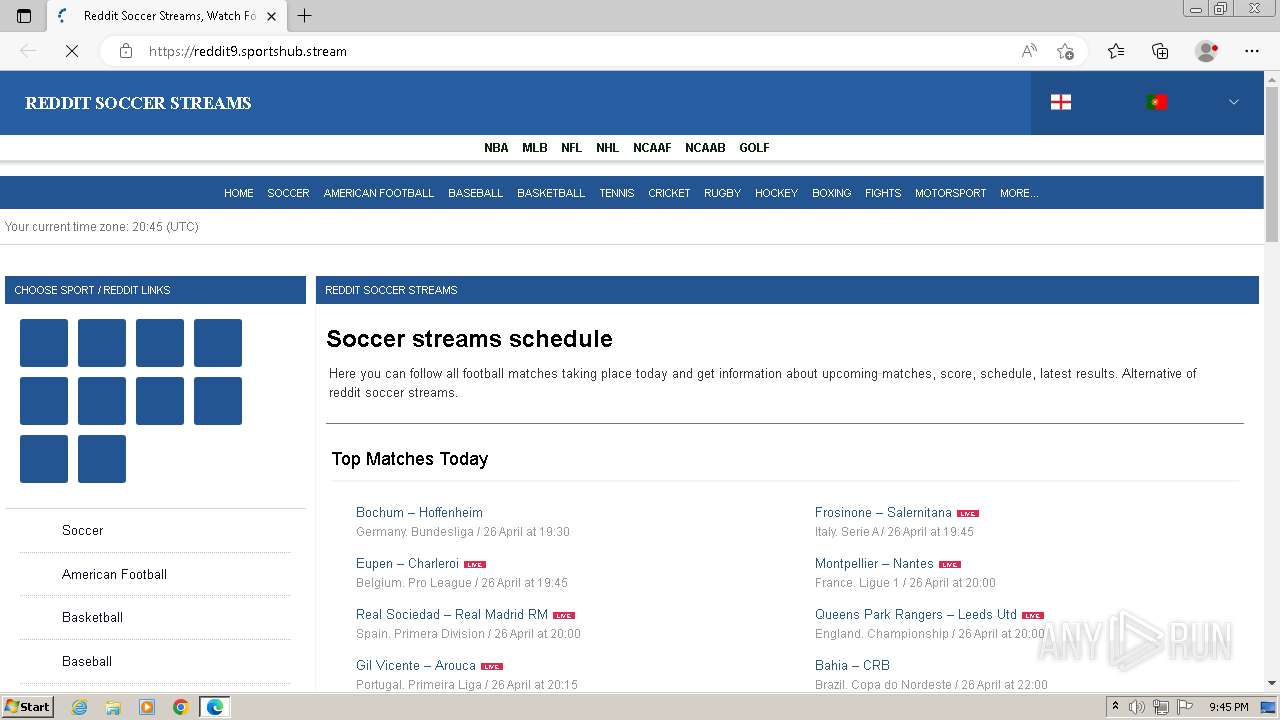Open Real Sociedad – Real Madrid match
The height and width of the screenshot is (720, 1280).
point(452,615)
